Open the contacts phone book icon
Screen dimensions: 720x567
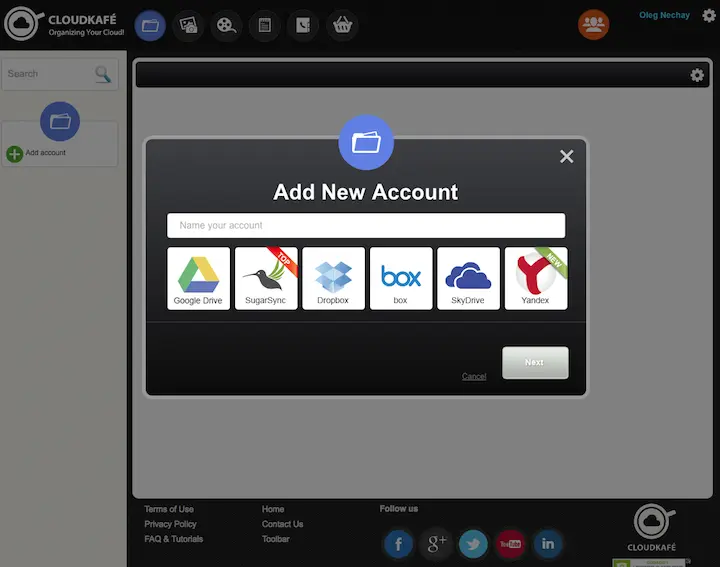point(303,25)
